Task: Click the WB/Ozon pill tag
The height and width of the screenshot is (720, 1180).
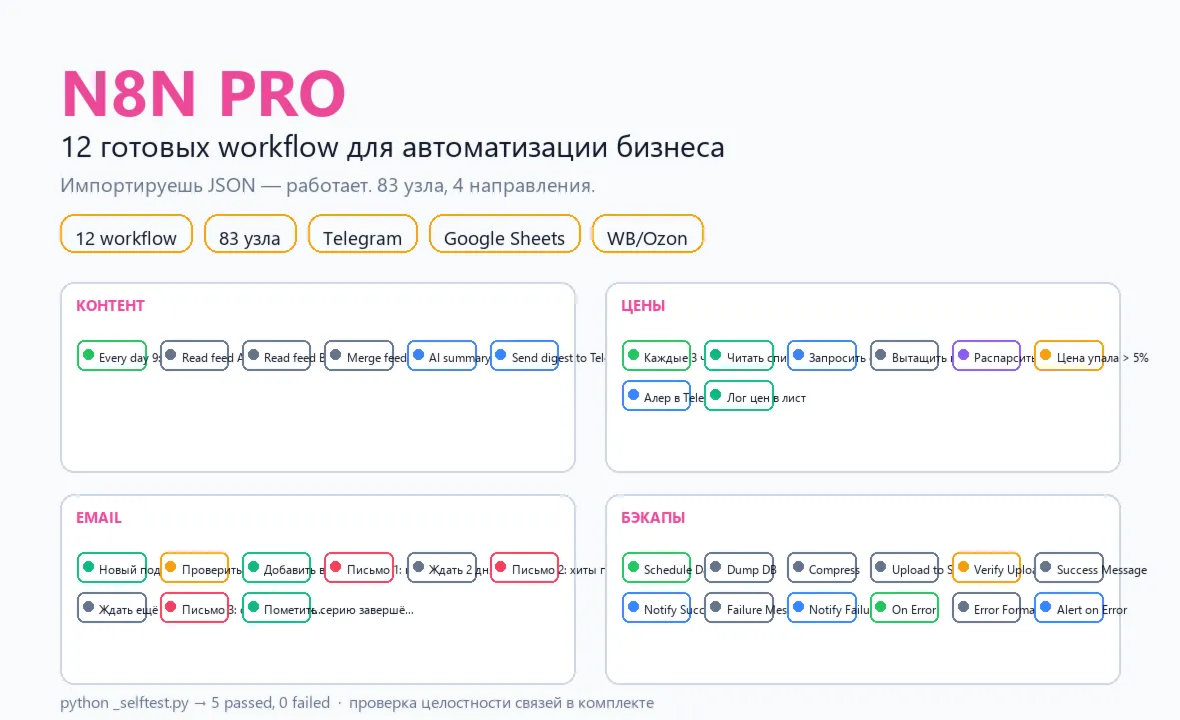Action: click(x=647, y=234)
